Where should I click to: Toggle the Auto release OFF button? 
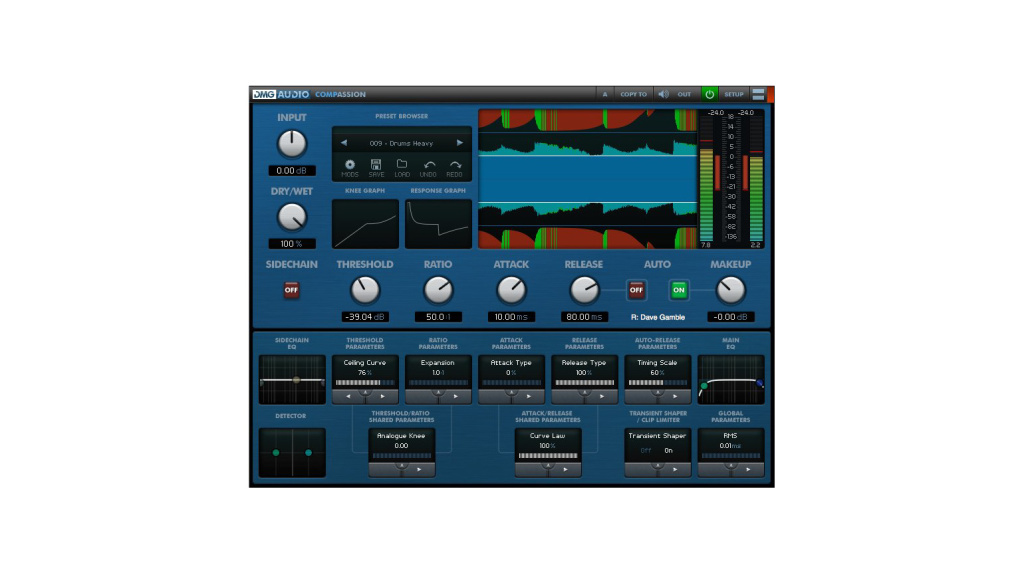[x=636, y=290]
